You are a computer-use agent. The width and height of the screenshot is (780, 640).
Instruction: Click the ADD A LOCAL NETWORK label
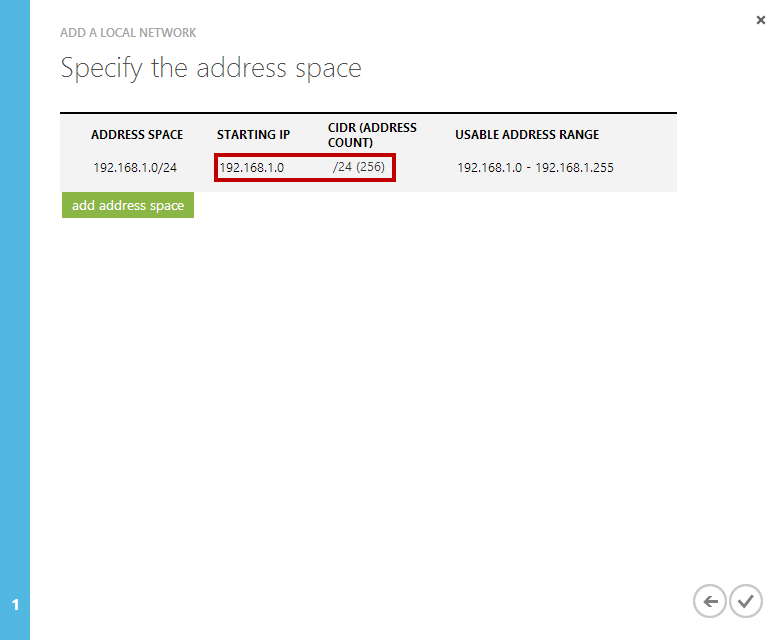point(128,33)
